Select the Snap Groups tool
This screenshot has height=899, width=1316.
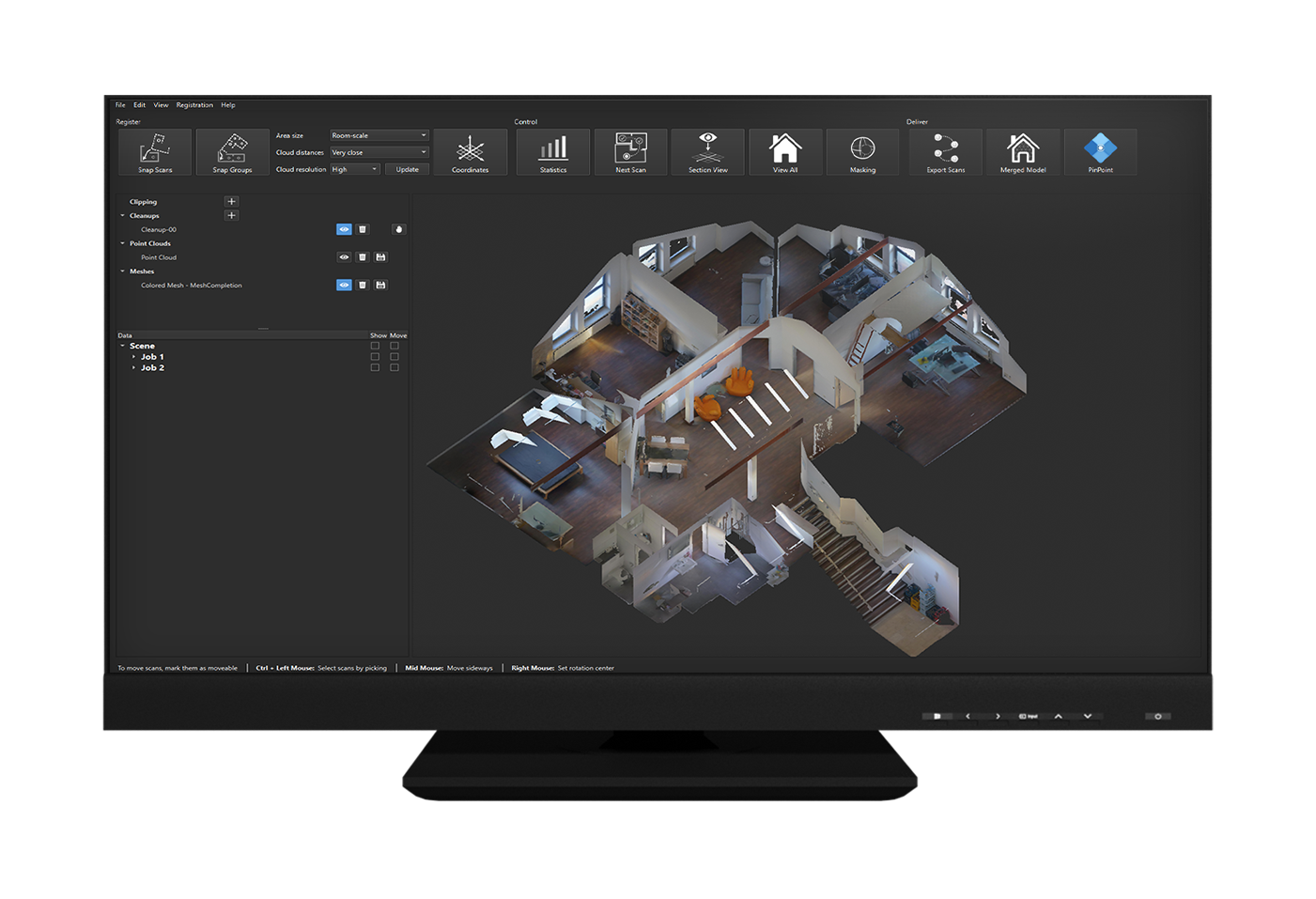click(232, 151)
